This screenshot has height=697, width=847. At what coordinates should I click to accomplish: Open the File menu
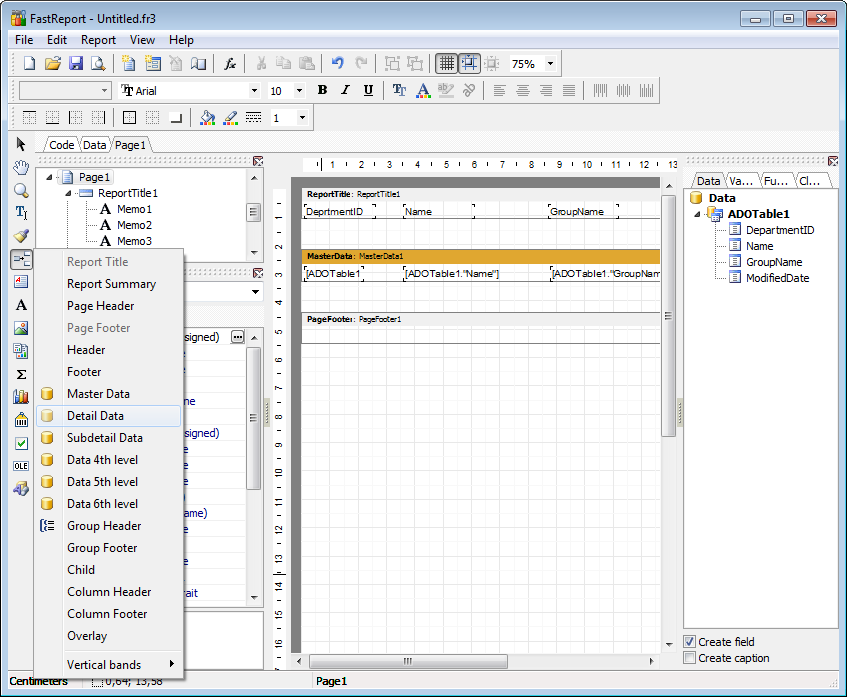click(24, 40)
